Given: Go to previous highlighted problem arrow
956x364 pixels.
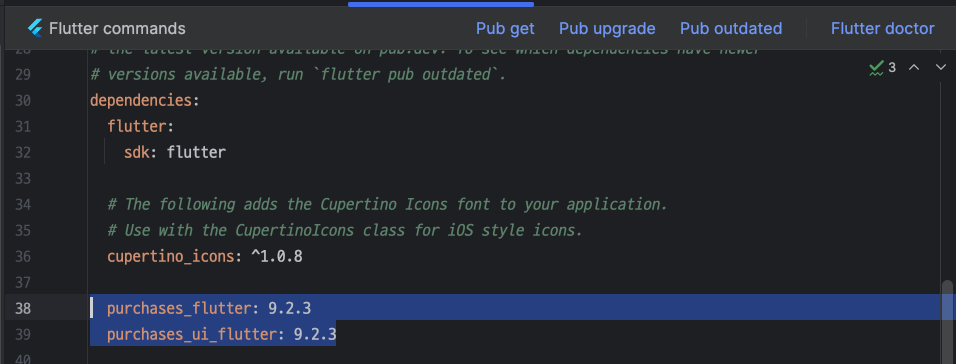Looking at the screenshot, I should pyautogui.click(x=914, y=68).
